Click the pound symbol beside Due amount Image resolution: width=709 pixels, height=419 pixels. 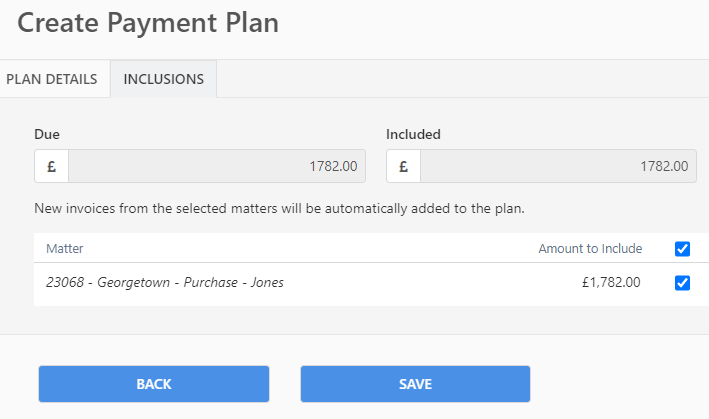click(x=52, y=166)
